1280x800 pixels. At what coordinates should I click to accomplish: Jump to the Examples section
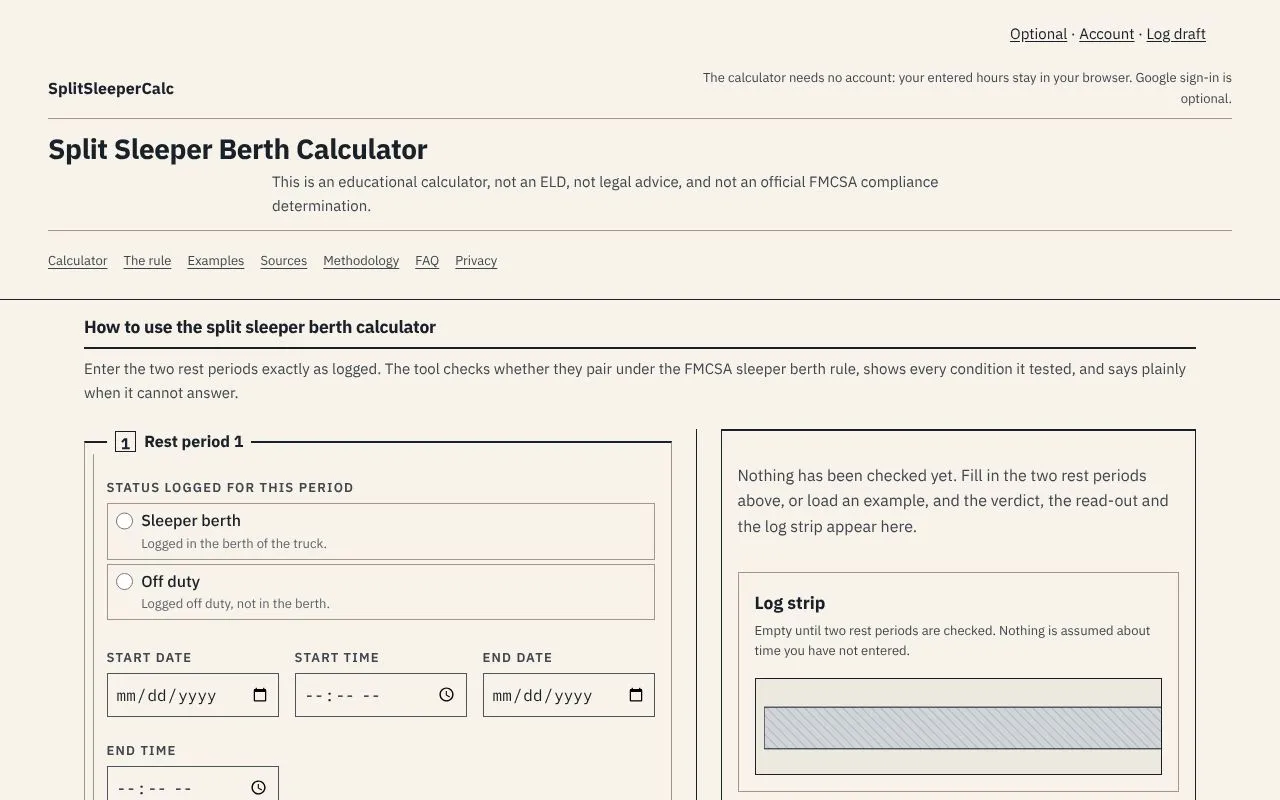216,261
